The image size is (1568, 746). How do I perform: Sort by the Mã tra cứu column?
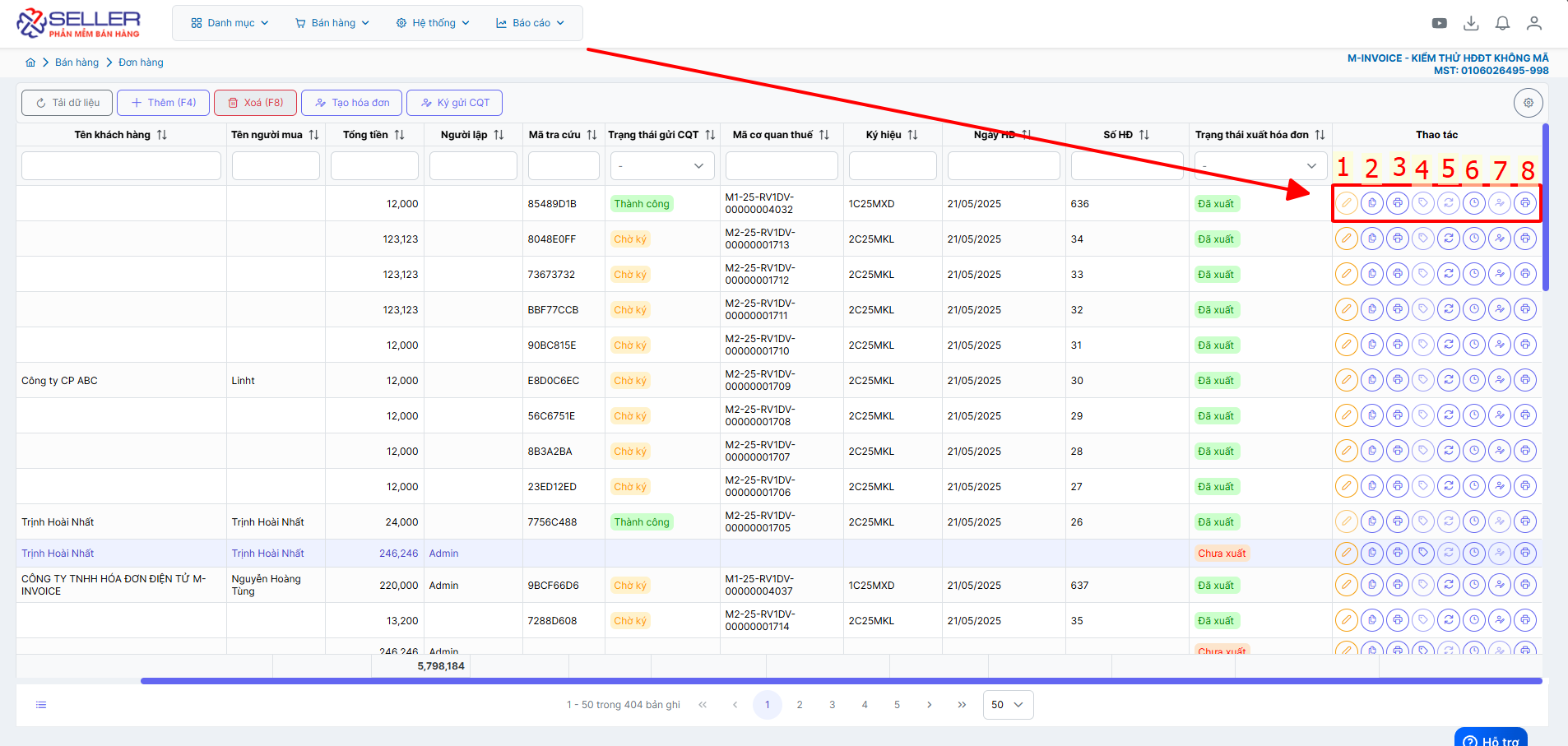(x=591, y=135)
